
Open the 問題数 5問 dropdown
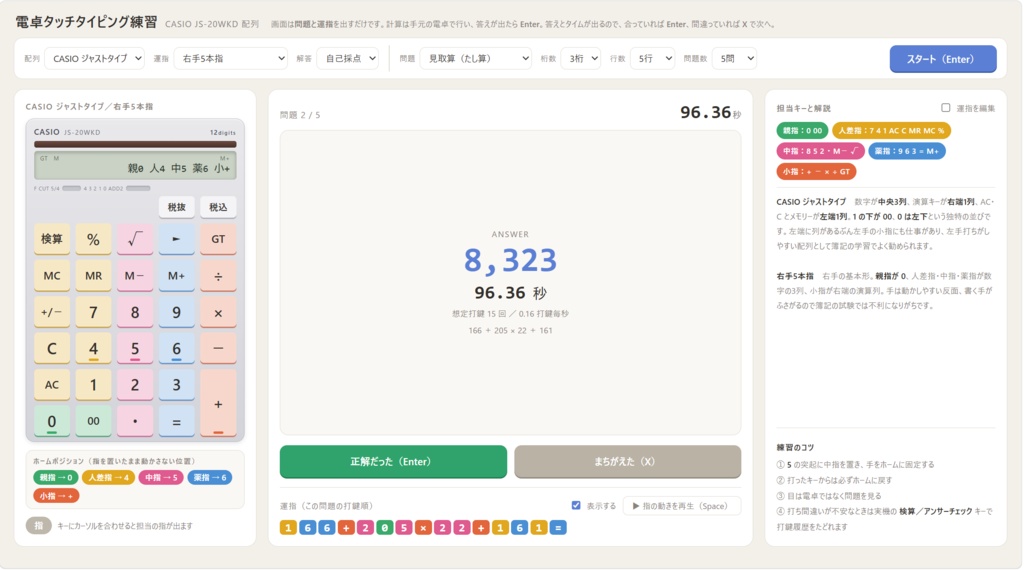click(x=734, y=58)
